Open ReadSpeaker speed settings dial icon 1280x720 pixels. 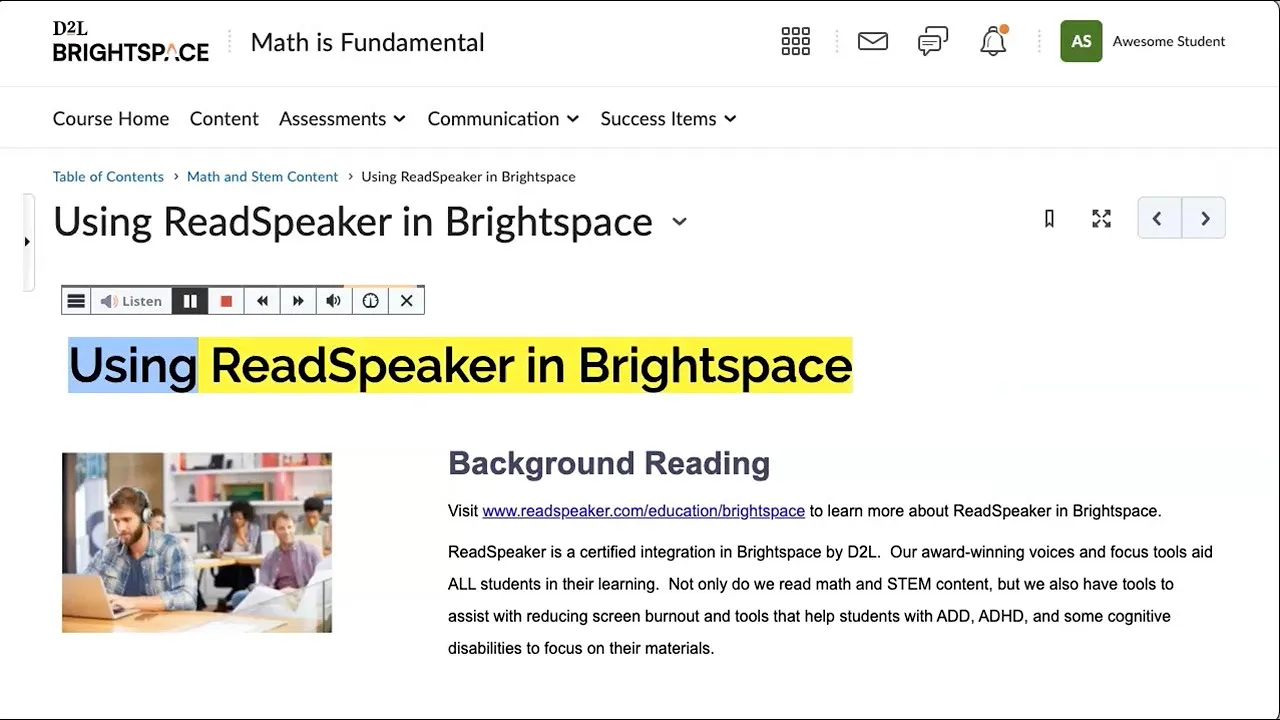pos(370,301)
